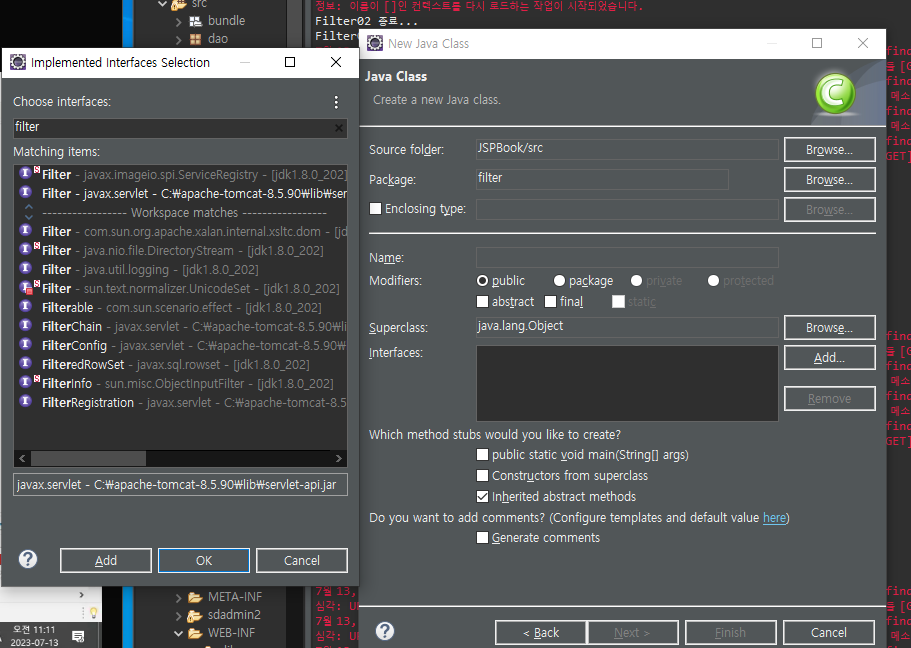Click the META-INF folder icon
911x648 pixels.
pyautogui.click(x=195, y=597)
